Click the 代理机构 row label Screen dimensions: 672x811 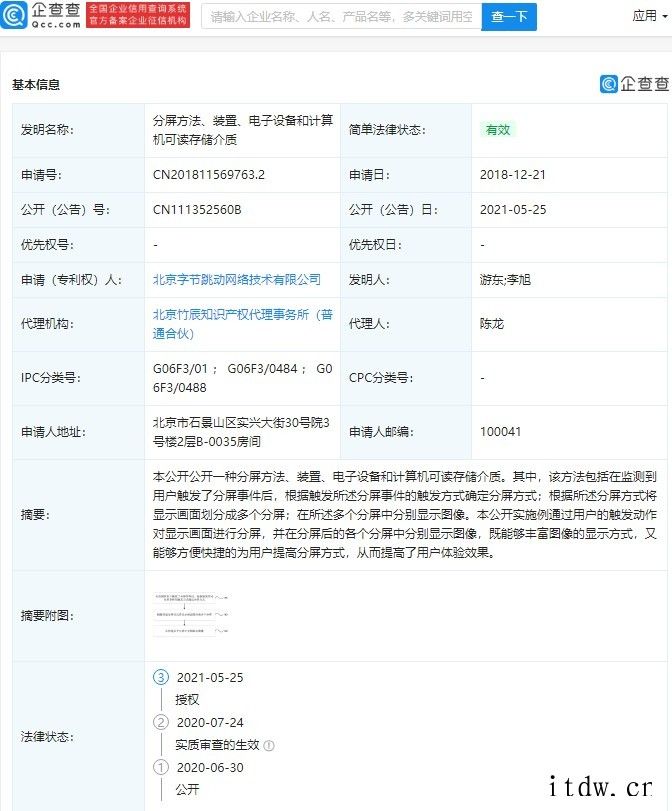pyautogui.click(x=47, y=324)
